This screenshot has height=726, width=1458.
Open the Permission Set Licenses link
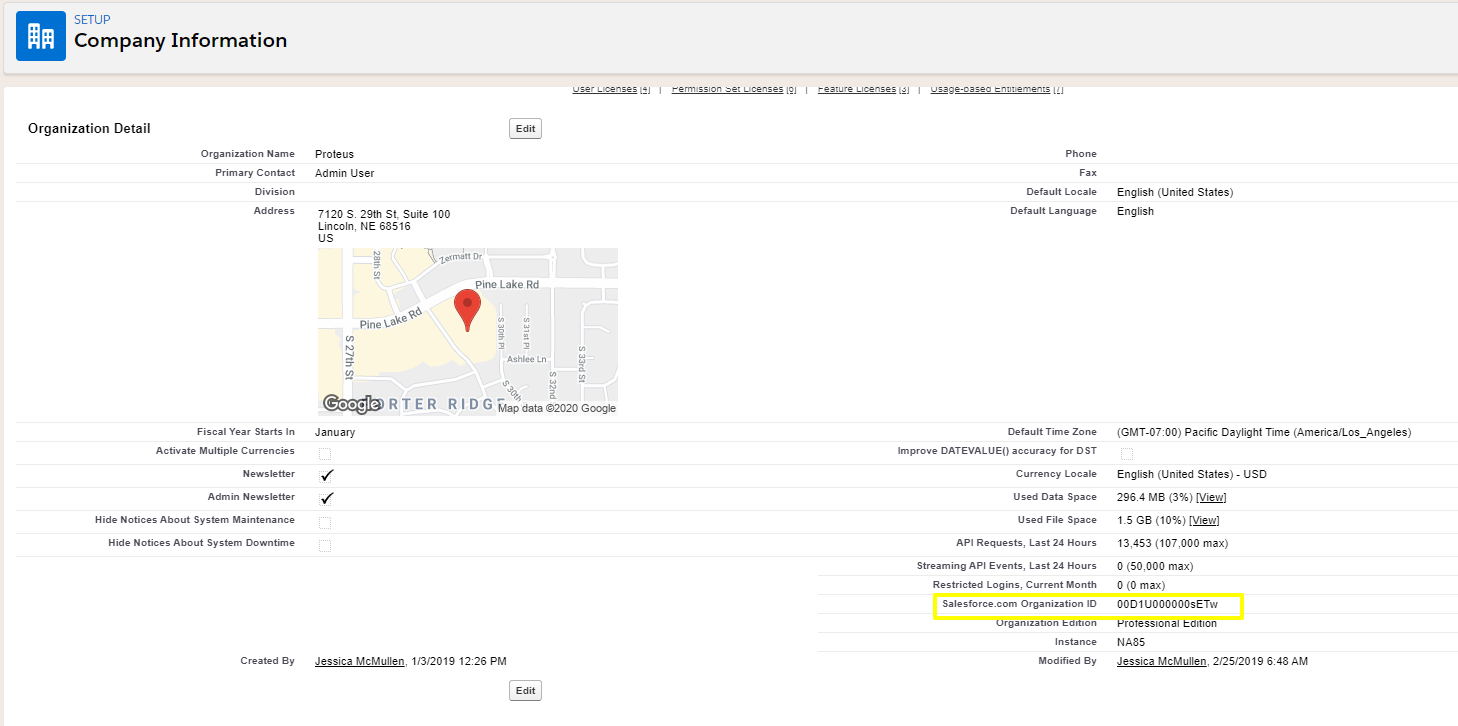[727, 89]
